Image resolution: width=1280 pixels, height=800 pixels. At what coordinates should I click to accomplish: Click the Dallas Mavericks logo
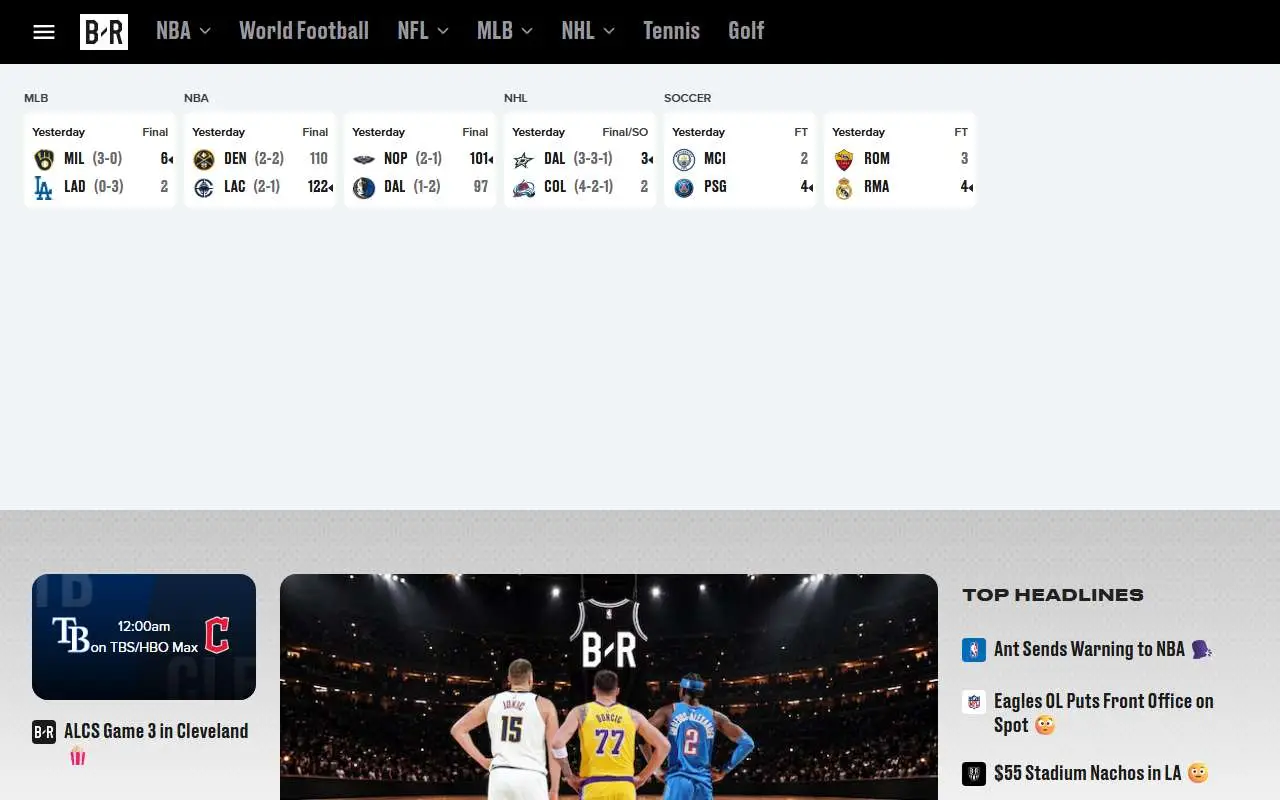coord(364,187)
